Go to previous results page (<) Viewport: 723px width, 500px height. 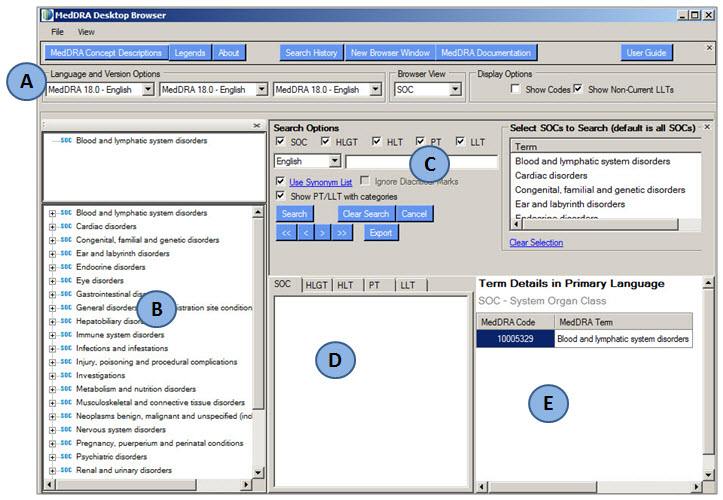tap(306, 233)
